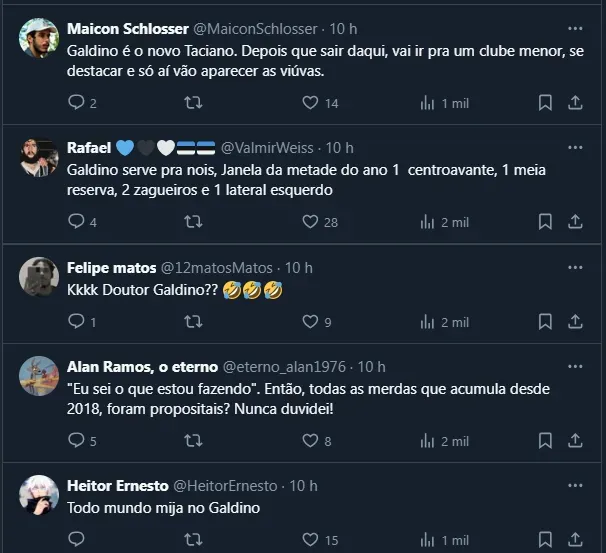Retweet Maicon Schlosser's post
This screenshot has width=606, height=553.
195,102
